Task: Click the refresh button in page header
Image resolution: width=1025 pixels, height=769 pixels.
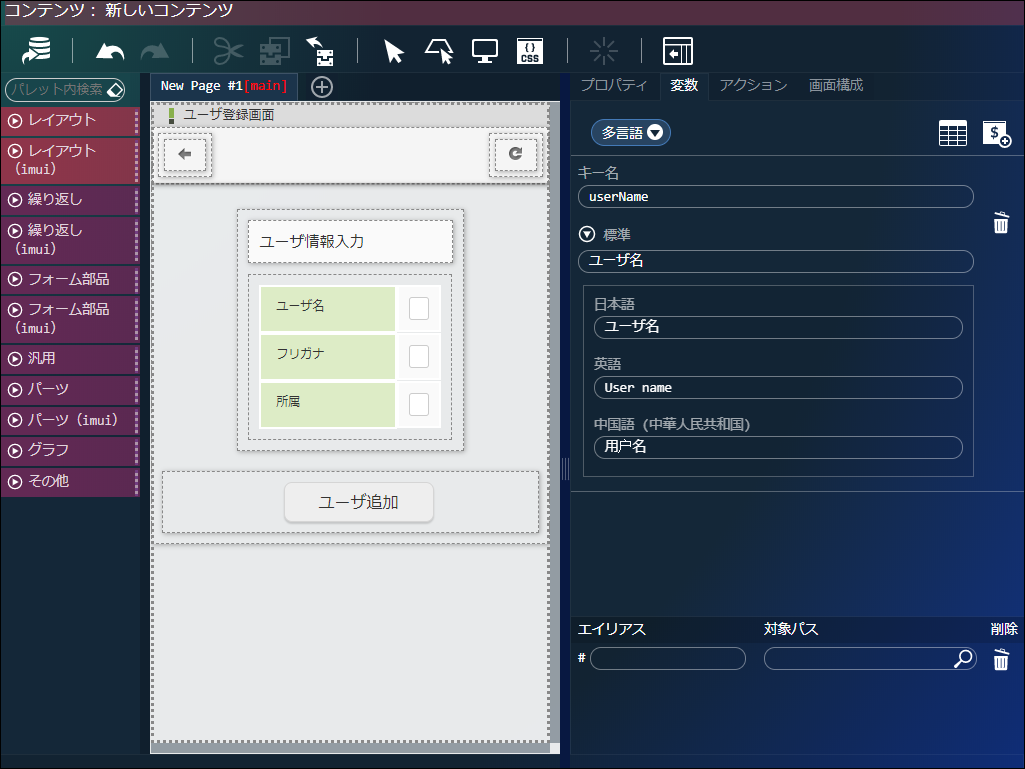Action: pos(516,154)
